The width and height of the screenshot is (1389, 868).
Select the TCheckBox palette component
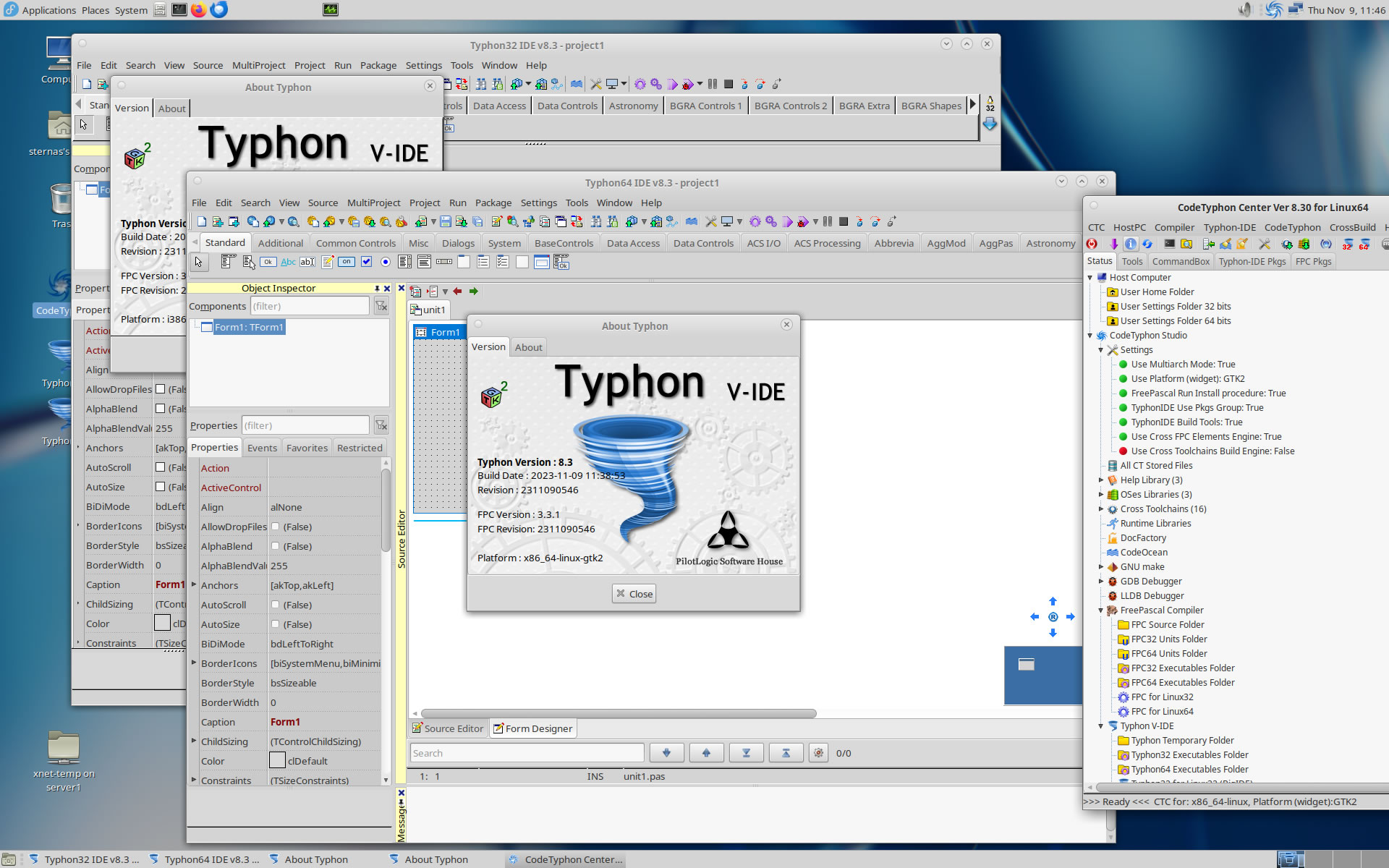(x=366, y=262)
